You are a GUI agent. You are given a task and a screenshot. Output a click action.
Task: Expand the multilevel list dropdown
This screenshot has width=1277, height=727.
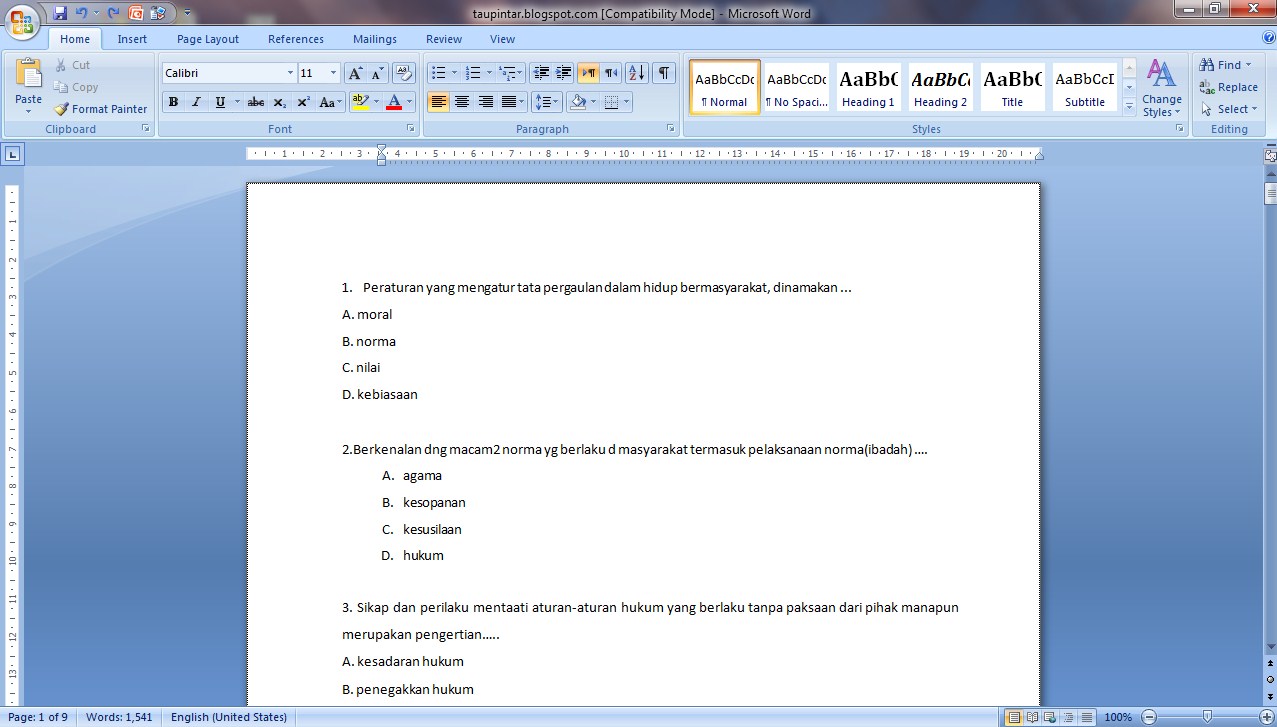519,73
